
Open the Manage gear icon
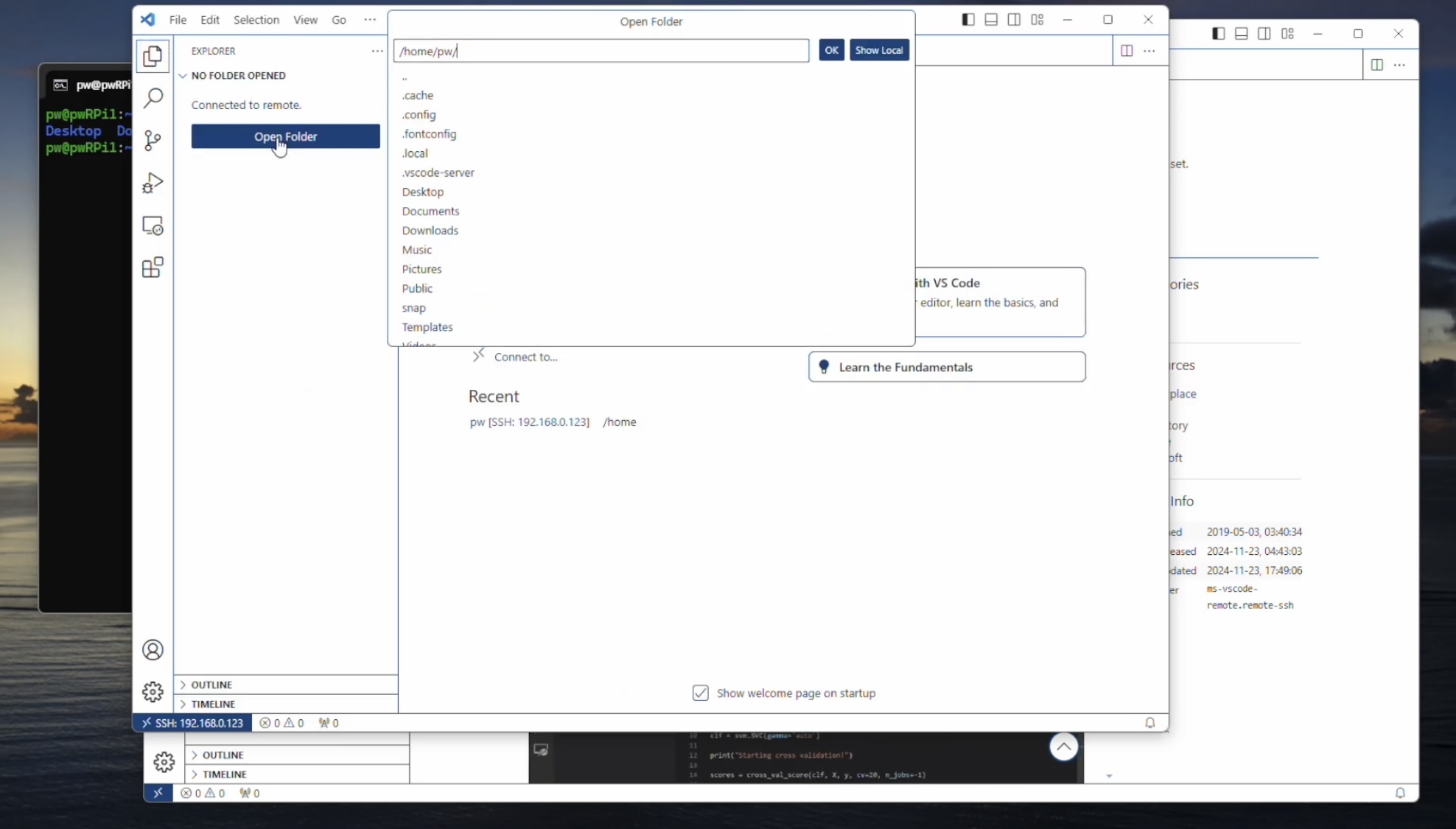(x=153, y=692)
